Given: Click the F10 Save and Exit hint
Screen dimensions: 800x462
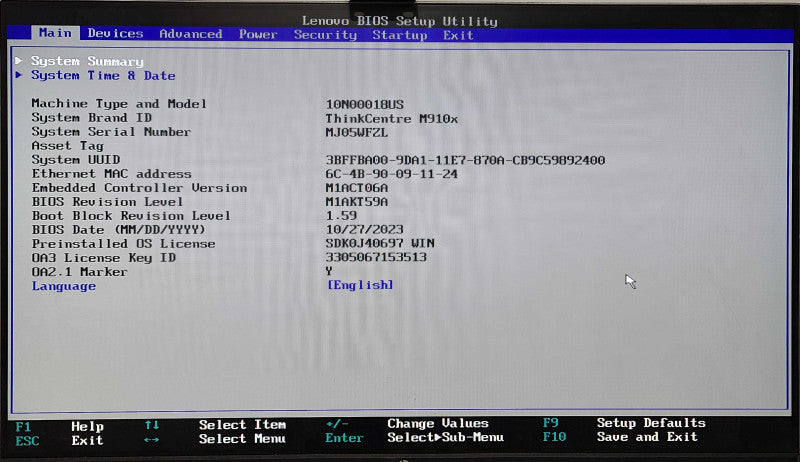Looking at the screenshot, I should click(620, 437).
